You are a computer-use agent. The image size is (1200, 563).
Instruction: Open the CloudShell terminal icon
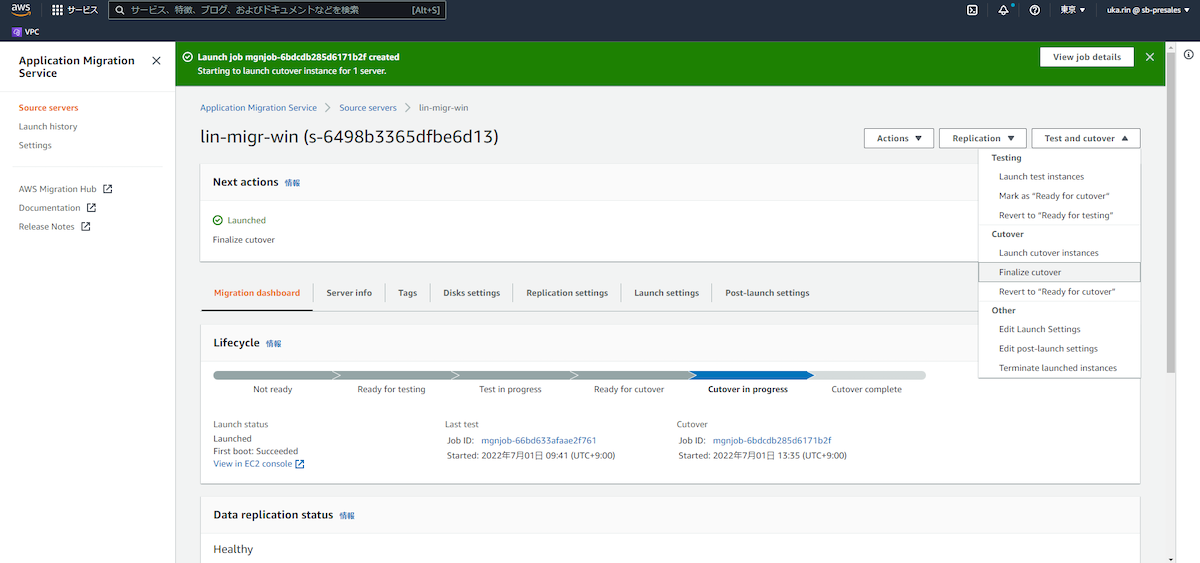pos(971,10)
